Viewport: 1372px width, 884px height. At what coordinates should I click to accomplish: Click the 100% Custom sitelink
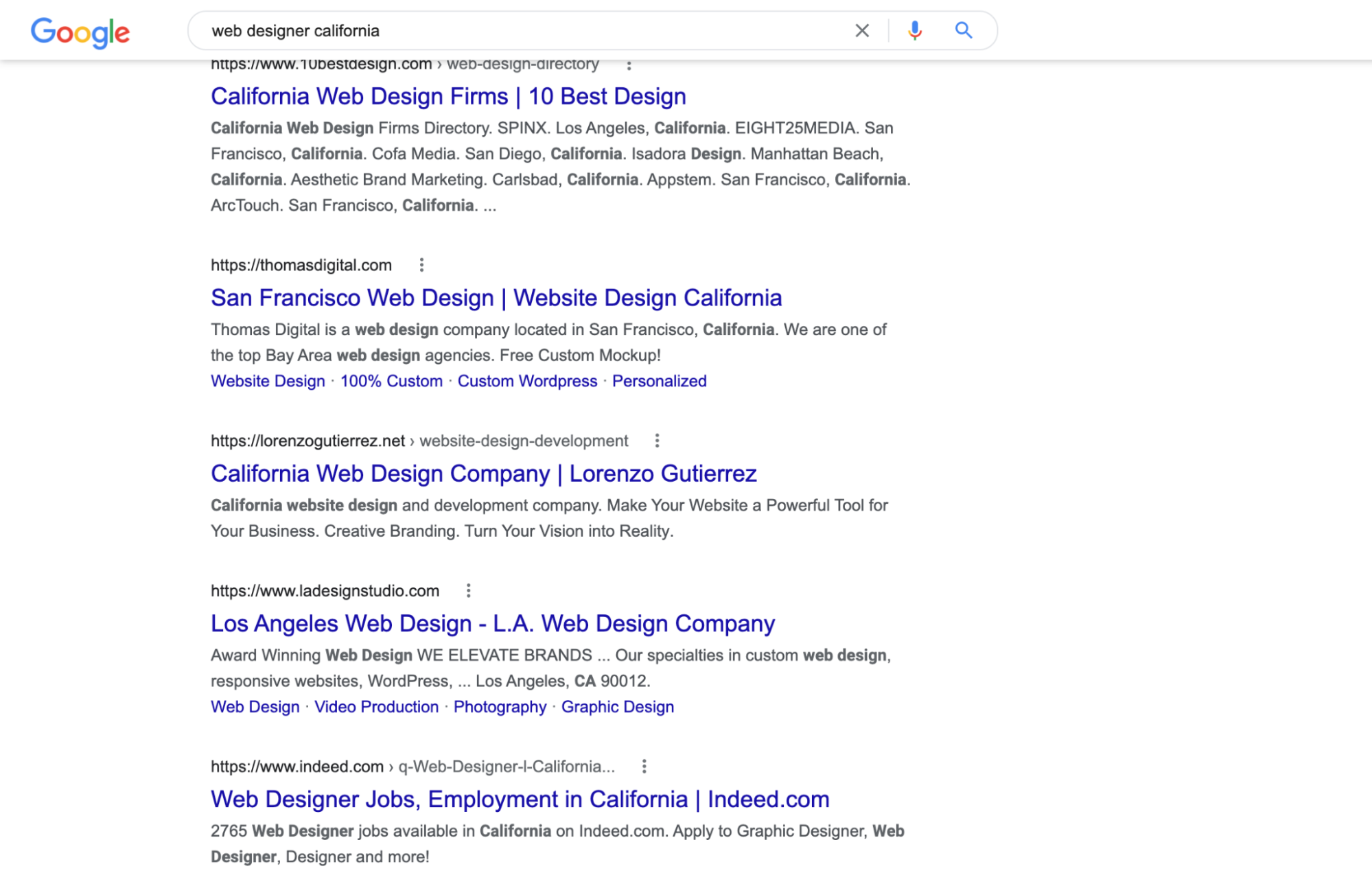coord(391,381)
